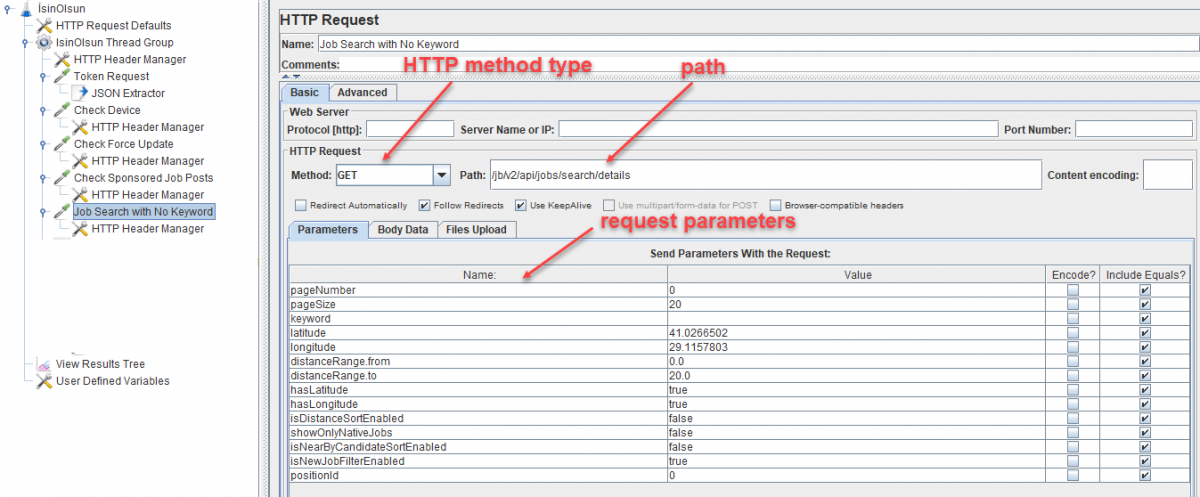Click the Name: column header
The width and height of the screenshot is (1200, 497).
478,275
